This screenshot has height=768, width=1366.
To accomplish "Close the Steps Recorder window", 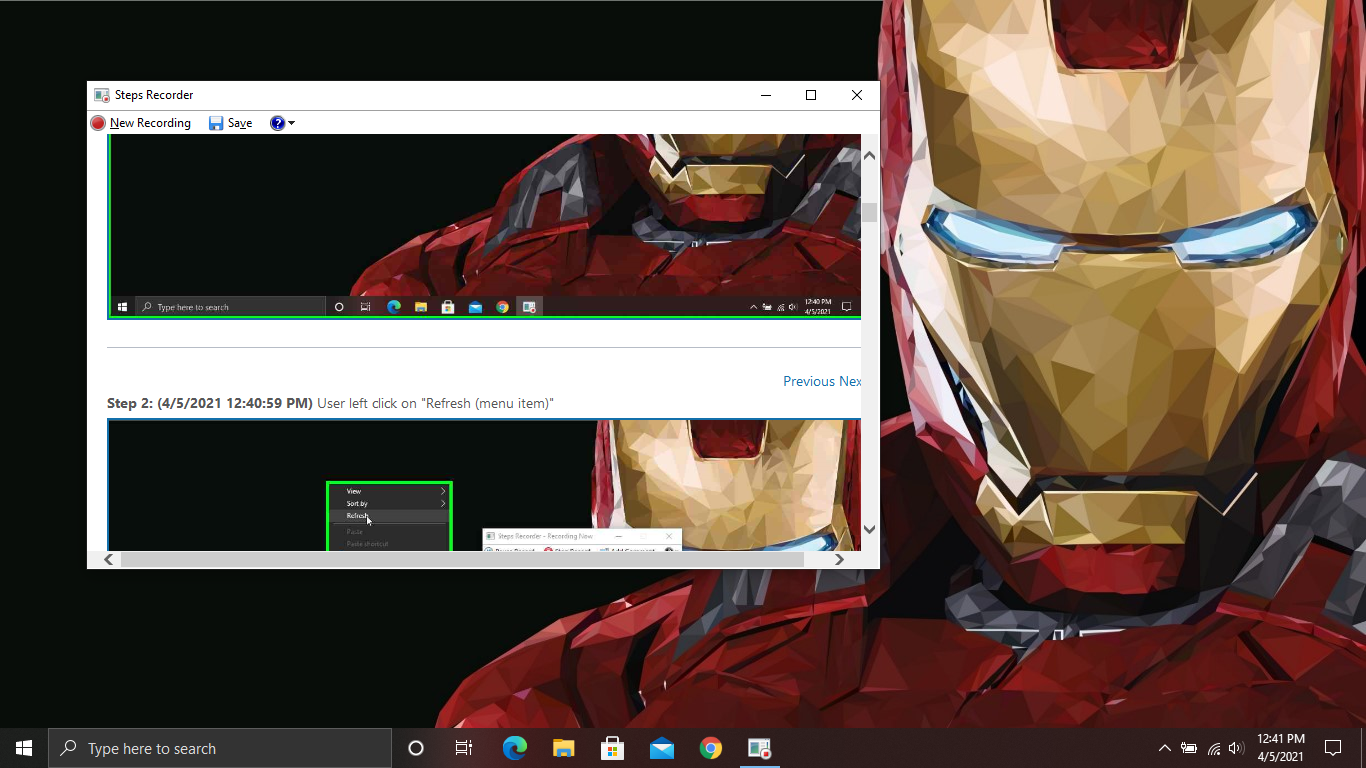I will pyautogui.click(x=857, y=95).
